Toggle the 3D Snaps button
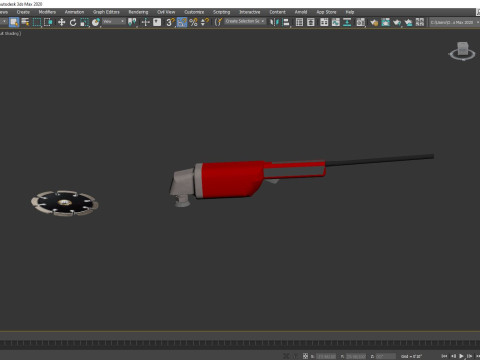This screenshot has width=480, height=360. (x=170, y=22)
